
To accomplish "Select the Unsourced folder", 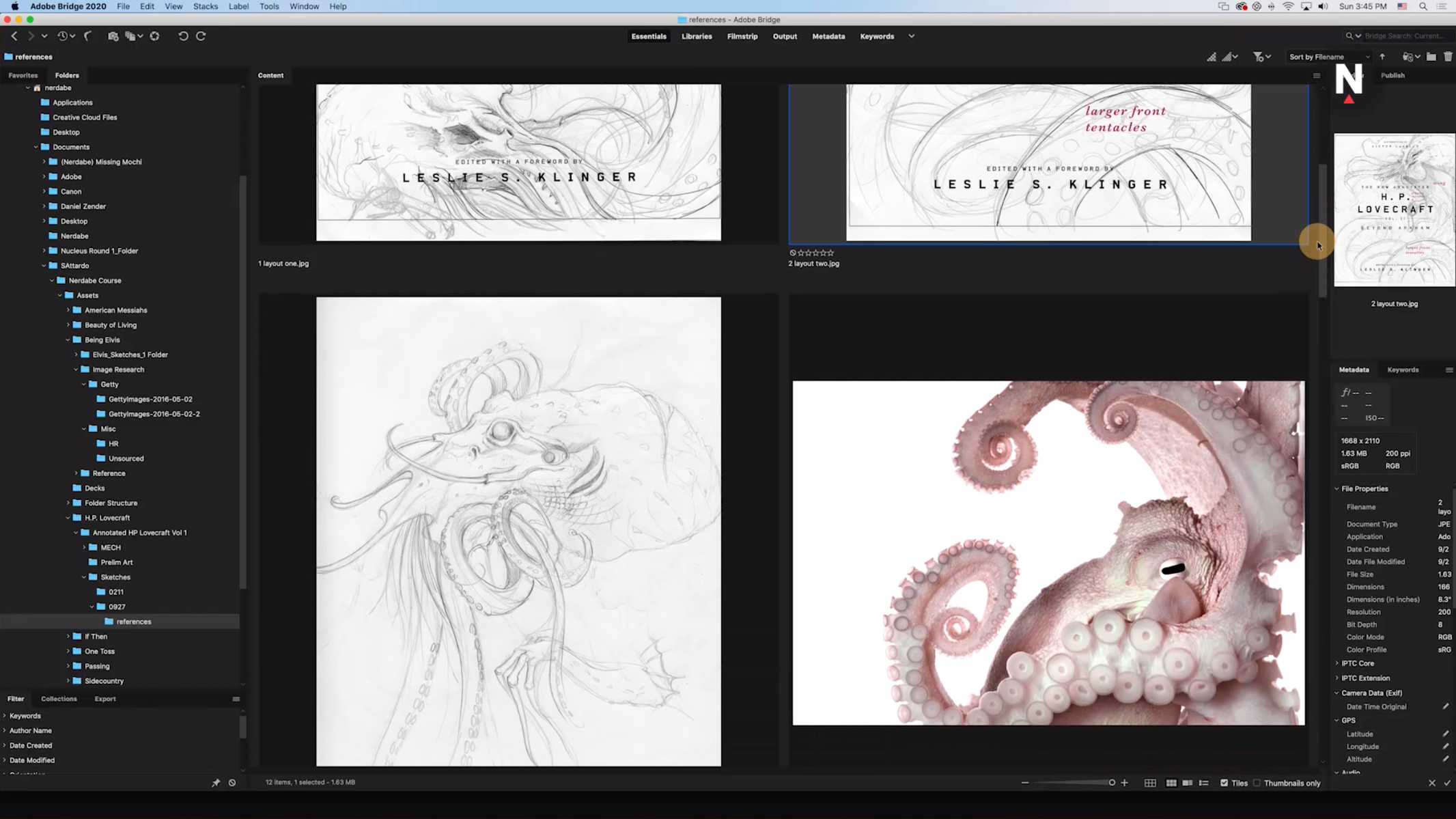I will [126, 458].
